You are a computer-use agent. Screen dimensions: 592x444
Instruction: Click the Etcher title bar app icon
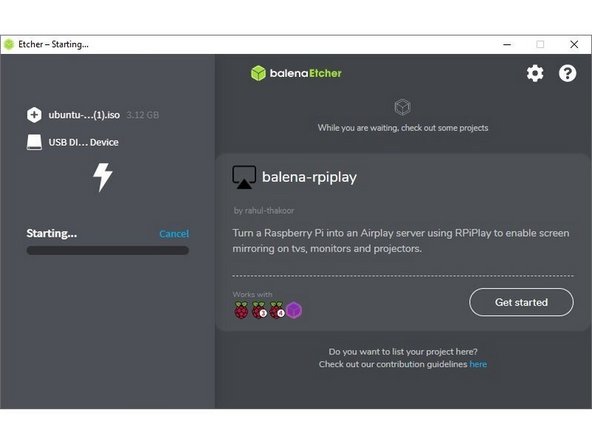pyautogui.click(x=9, y=44)
